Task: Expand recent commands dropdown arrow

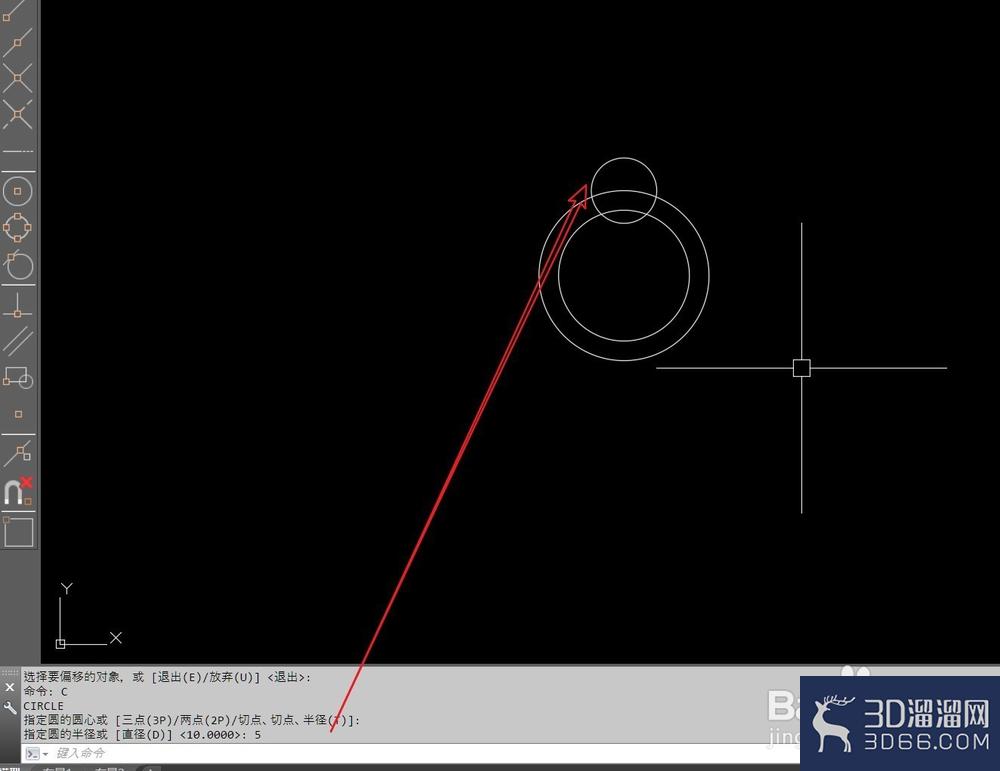Action: (x=45, y=754)
